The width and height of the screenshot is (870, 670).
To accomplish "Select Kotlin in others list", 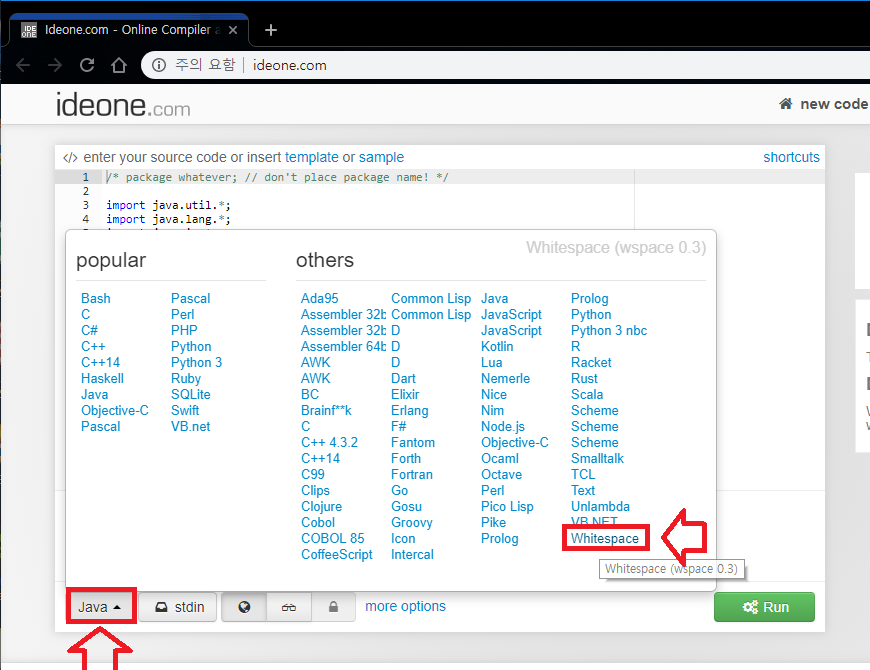I will [497, 347].
